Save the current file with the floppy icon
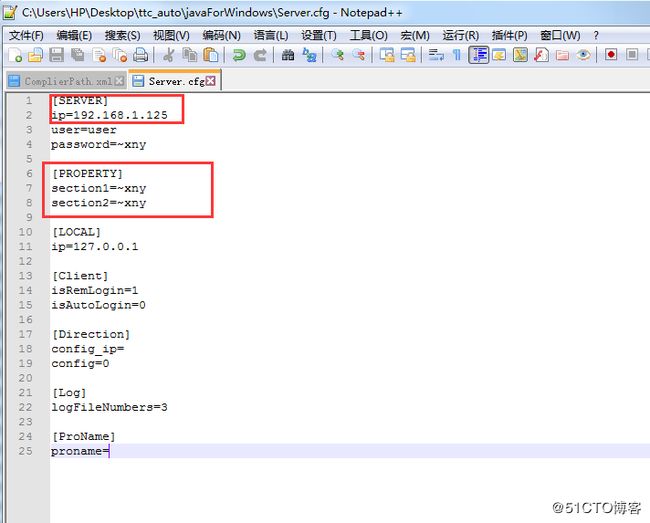 pyautogui.click(x=56, y=55)
